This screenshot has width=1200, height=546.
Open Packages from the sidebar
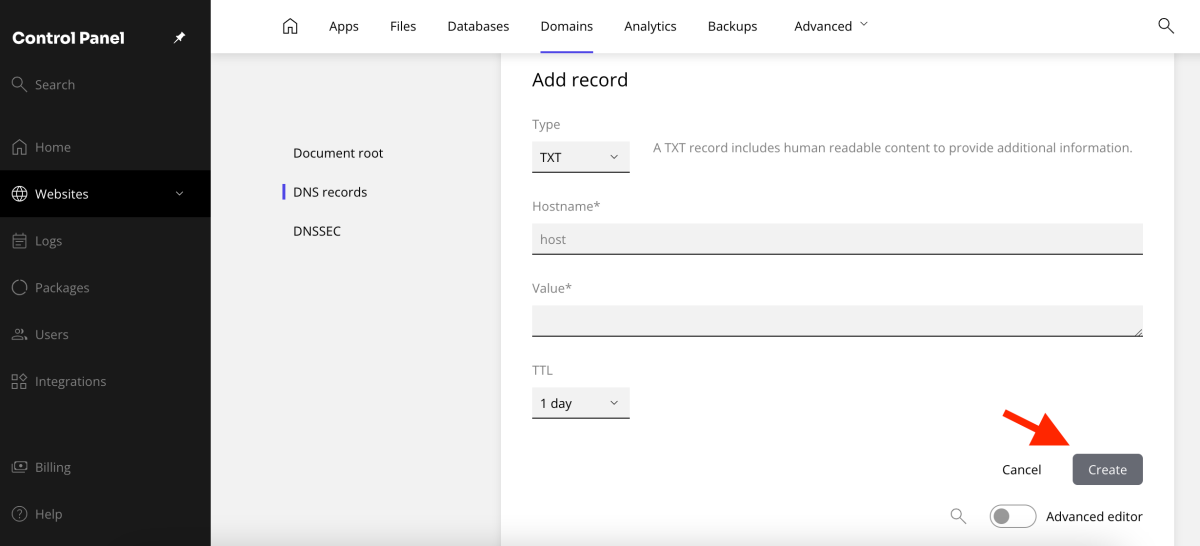tap(62, 288)
